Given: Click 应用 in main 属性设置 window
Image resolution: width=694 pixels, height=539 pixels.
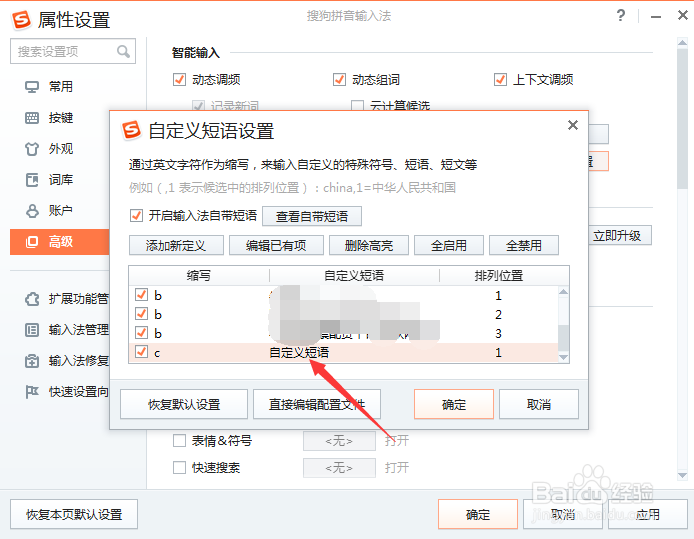Looking at the screenshot, I should (648, 514).
